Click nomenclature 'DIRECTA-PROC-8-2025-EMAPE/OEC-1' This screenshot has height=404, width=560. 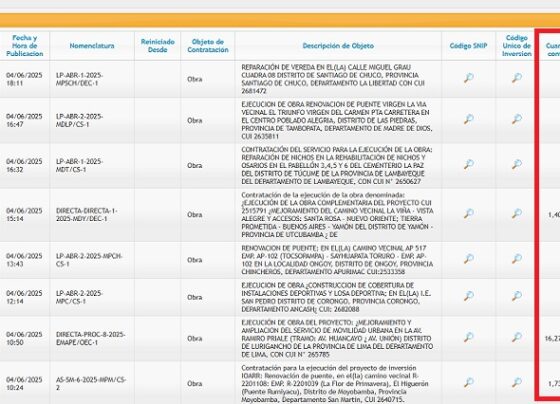[x=90, y=338]
